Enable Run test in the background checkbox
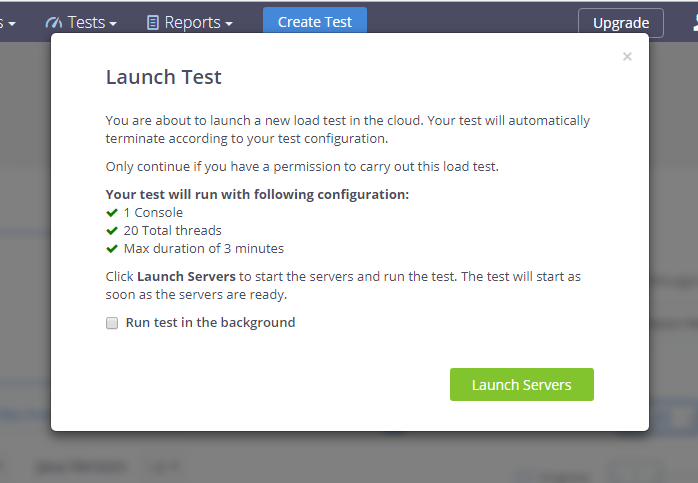Screen dimensions: 698x483 112,323
